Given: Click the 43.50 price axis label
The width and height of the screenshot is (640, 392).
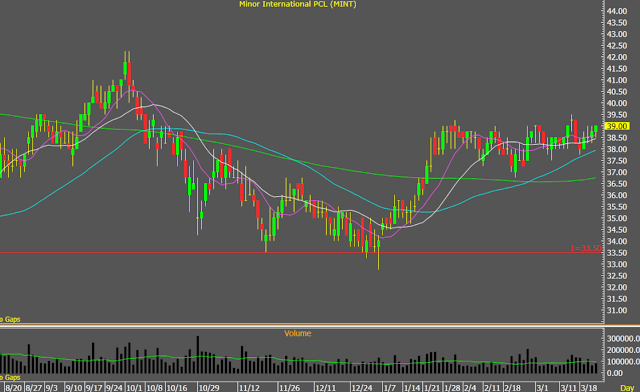Looking at the screenshot, I should [x=617, y=22].
